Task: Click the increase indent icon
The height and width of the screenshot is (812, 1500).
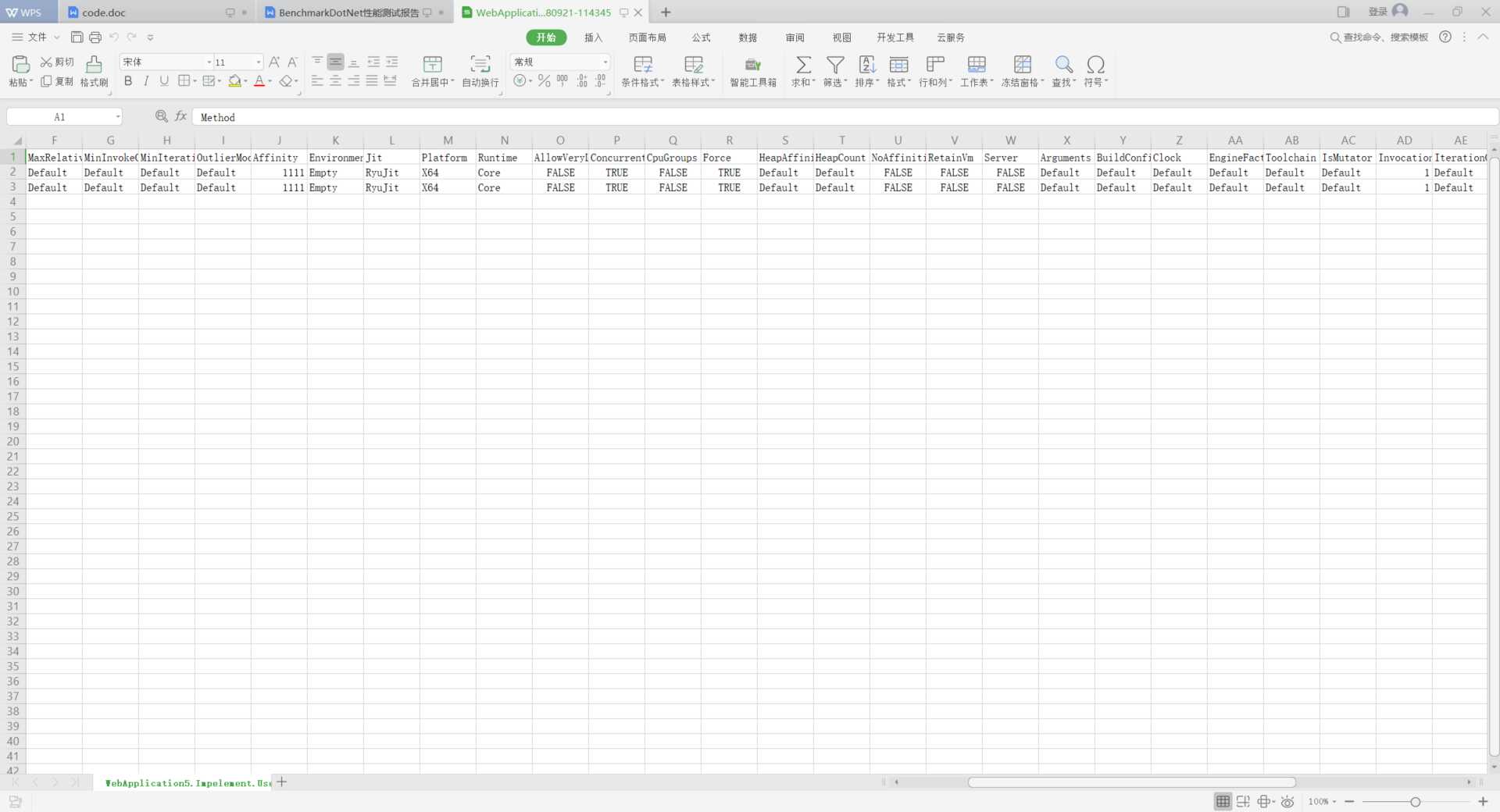Action: (x=392, y=62)
